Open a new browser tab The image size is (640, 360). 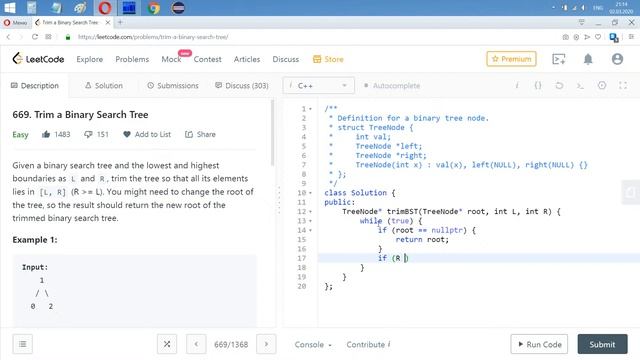click(x=120, y=22)
